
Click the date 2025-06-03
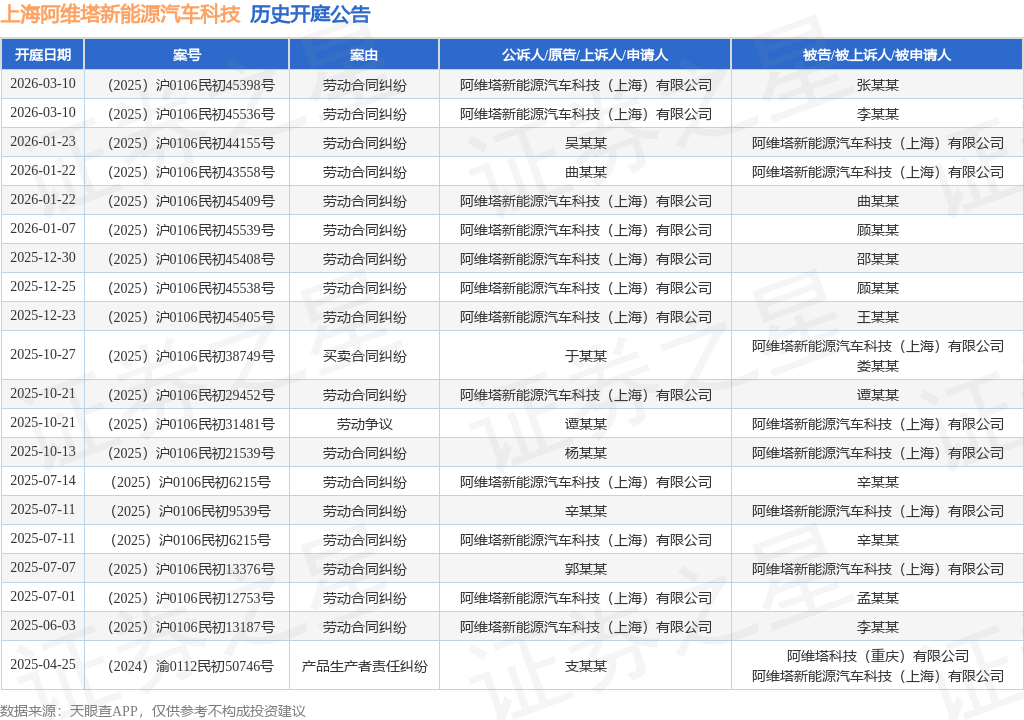coord(43,625)
